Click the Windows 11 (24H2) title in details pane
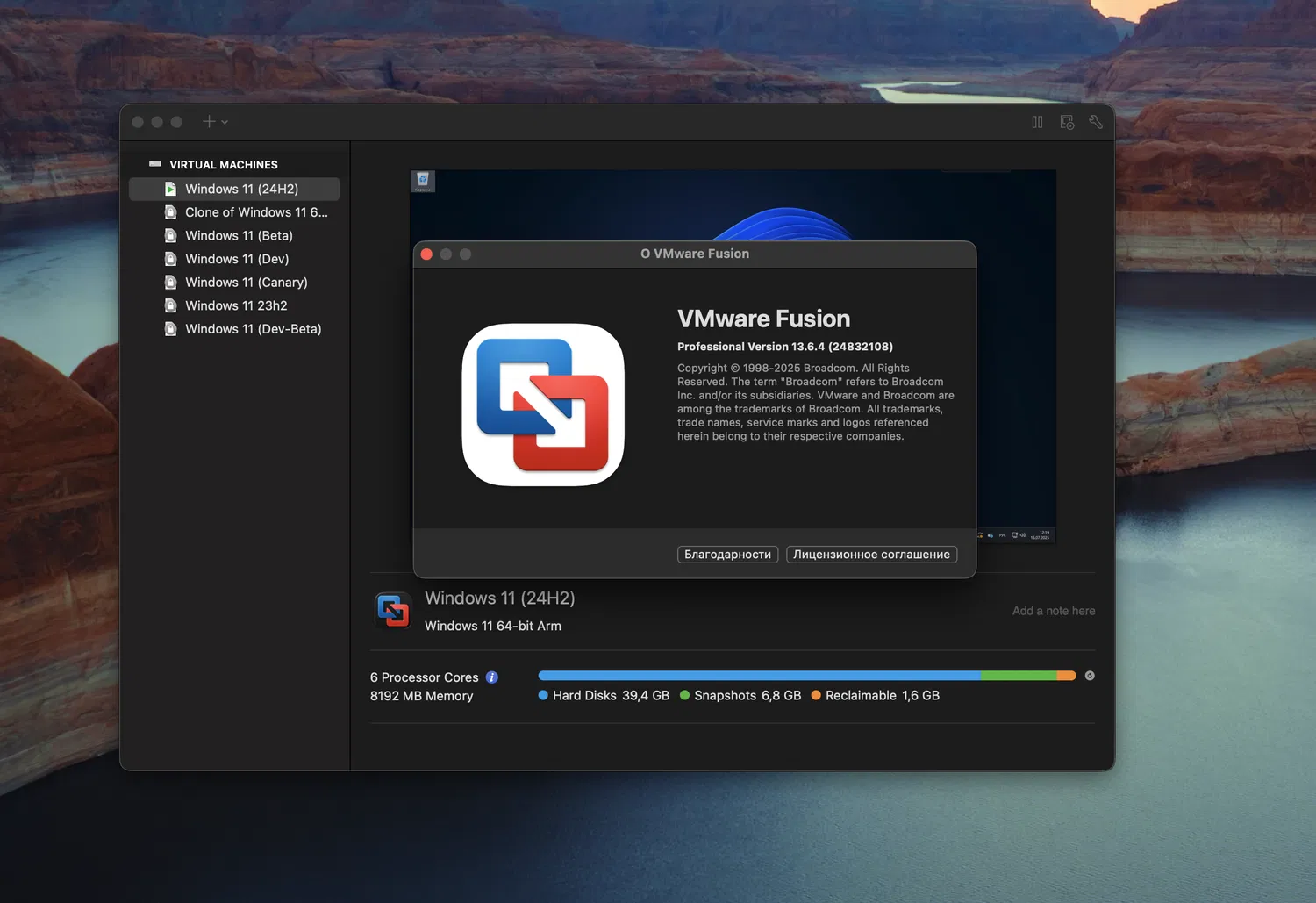This screenshot has width=1316, height=903. click(x=500, y=598)
